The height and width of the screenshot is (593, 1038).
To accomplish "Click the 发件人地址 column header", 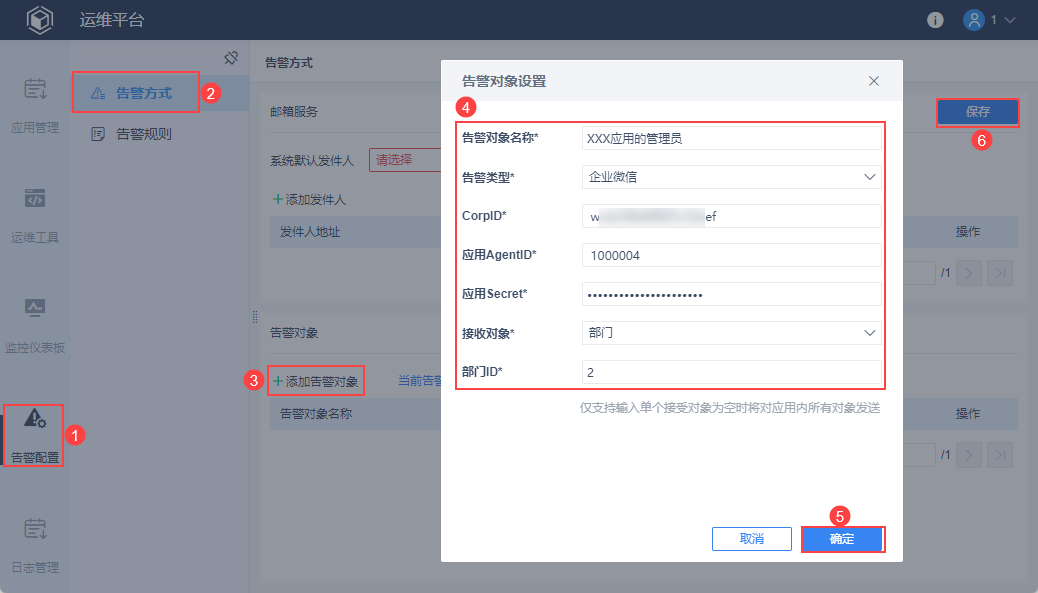I will 310,232.
